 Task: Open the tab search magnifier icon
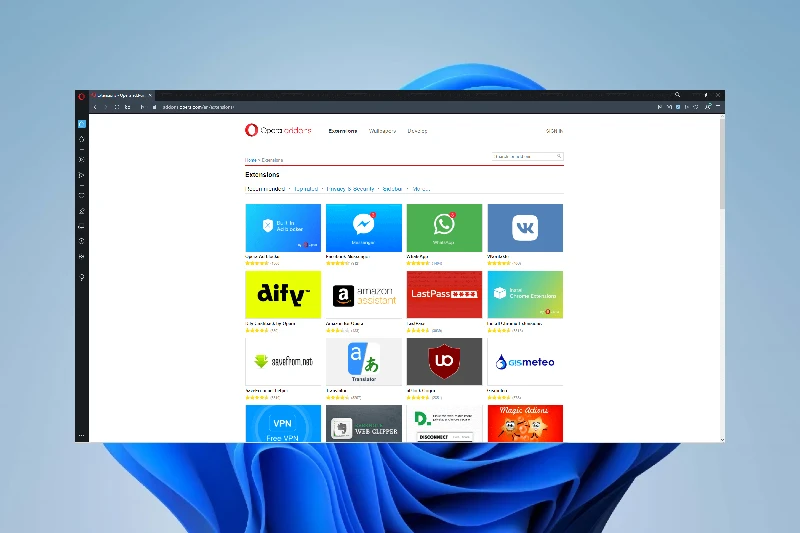[x=678, y=95]
